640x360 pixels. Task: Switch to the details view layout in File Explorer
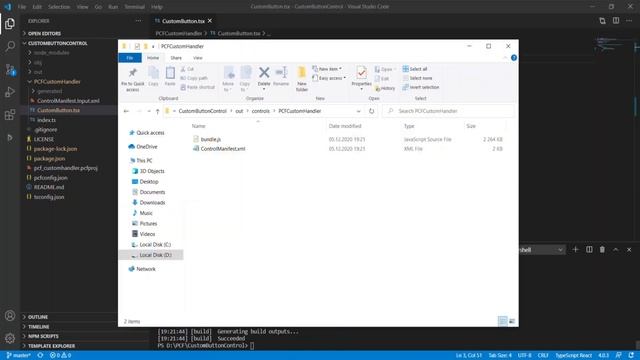[503, 321]
